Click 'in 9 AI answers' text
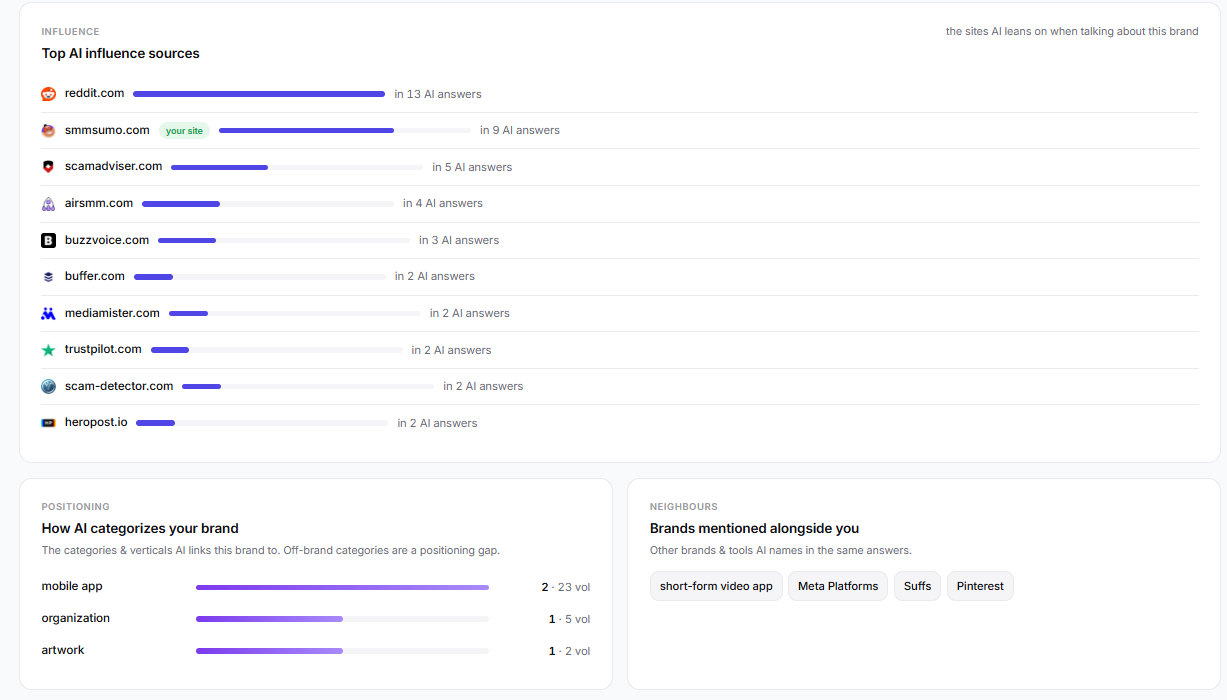 (520, 130)
